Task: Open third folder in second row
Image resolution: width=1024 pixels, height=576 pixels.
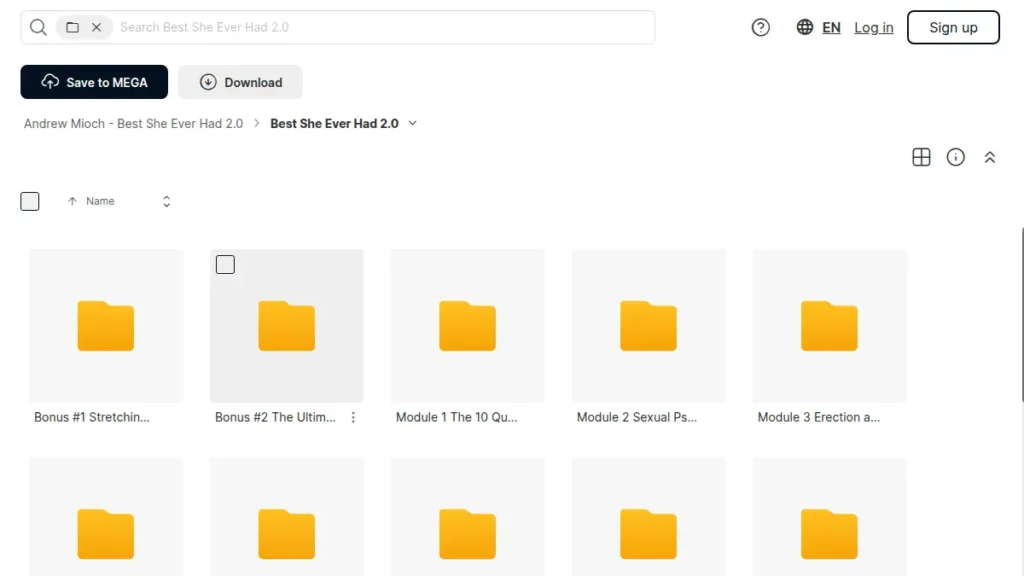Action: pyautogui.click(x=468, y=534)
